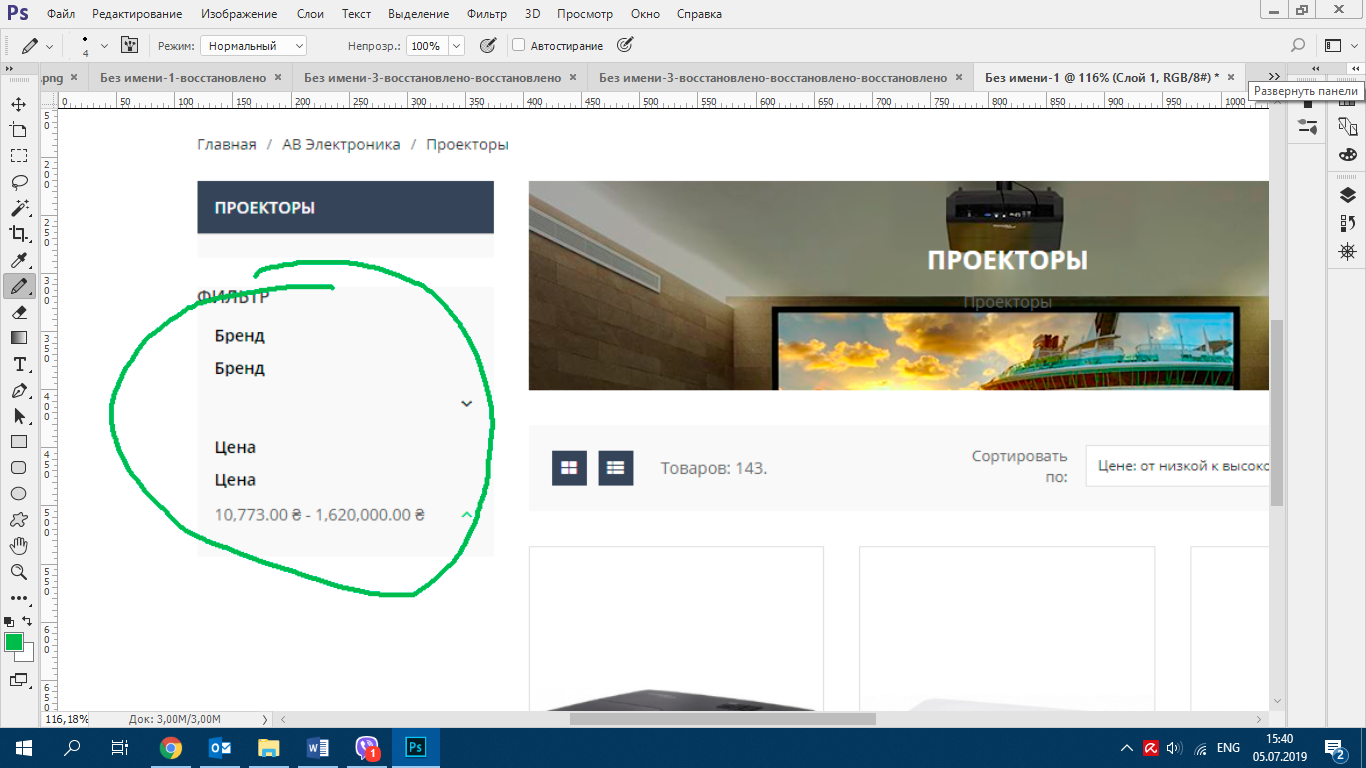Change the screen mode
Viewport: 1366px width, 768px height.
(x=18, y=680)
